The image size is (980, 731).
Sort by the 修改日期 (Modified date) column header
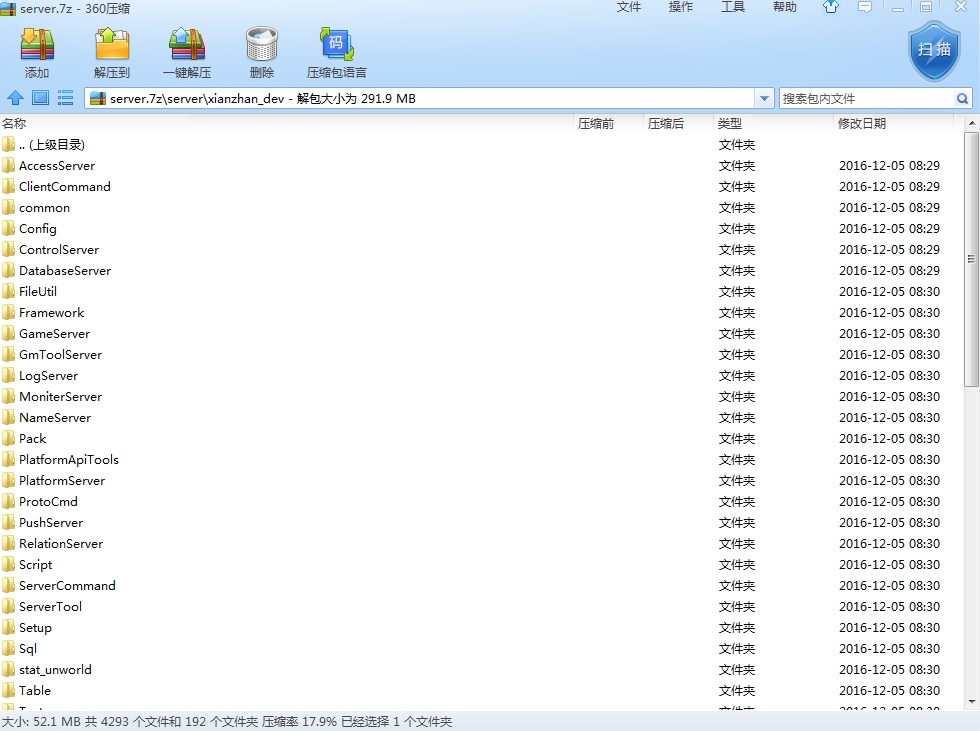861,124
